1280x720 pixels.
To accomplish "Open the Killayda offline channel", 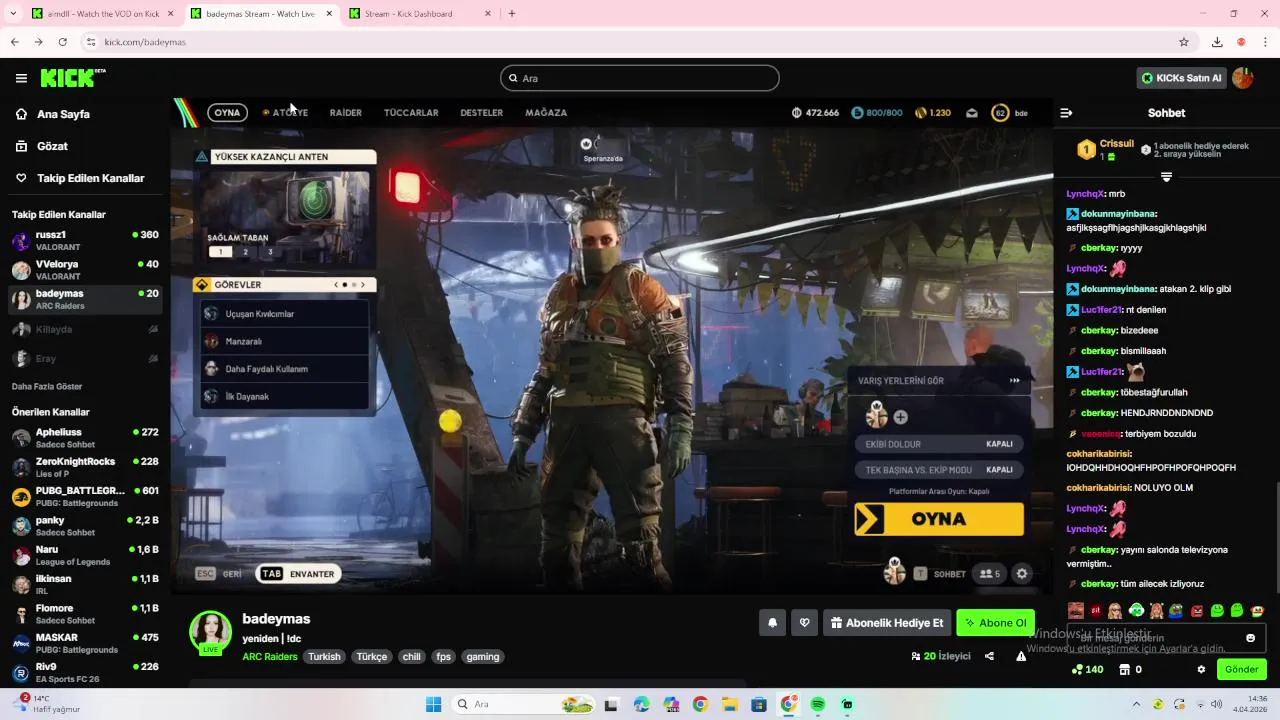I will (85, 329).
